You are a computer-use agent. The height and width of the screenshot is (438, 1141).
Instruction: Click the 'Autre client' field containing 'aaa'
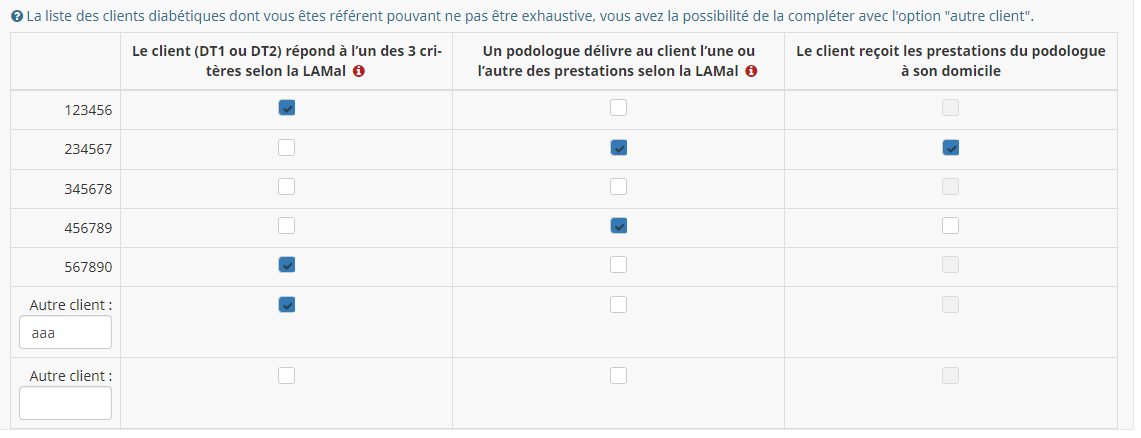click(65, 333)
